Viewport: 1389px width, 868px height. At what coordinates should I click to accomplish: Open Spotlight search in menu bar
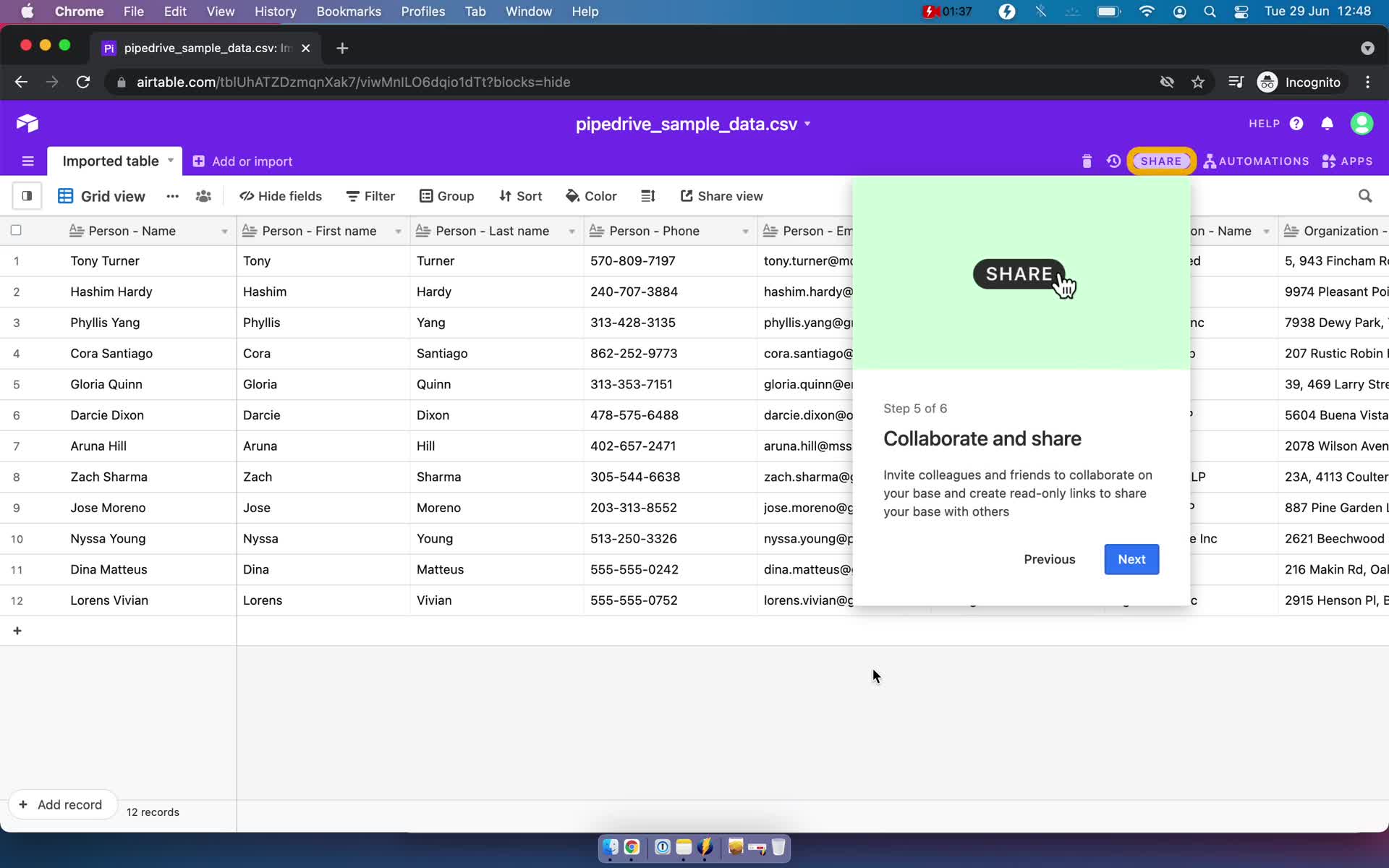coord(1210,12)
